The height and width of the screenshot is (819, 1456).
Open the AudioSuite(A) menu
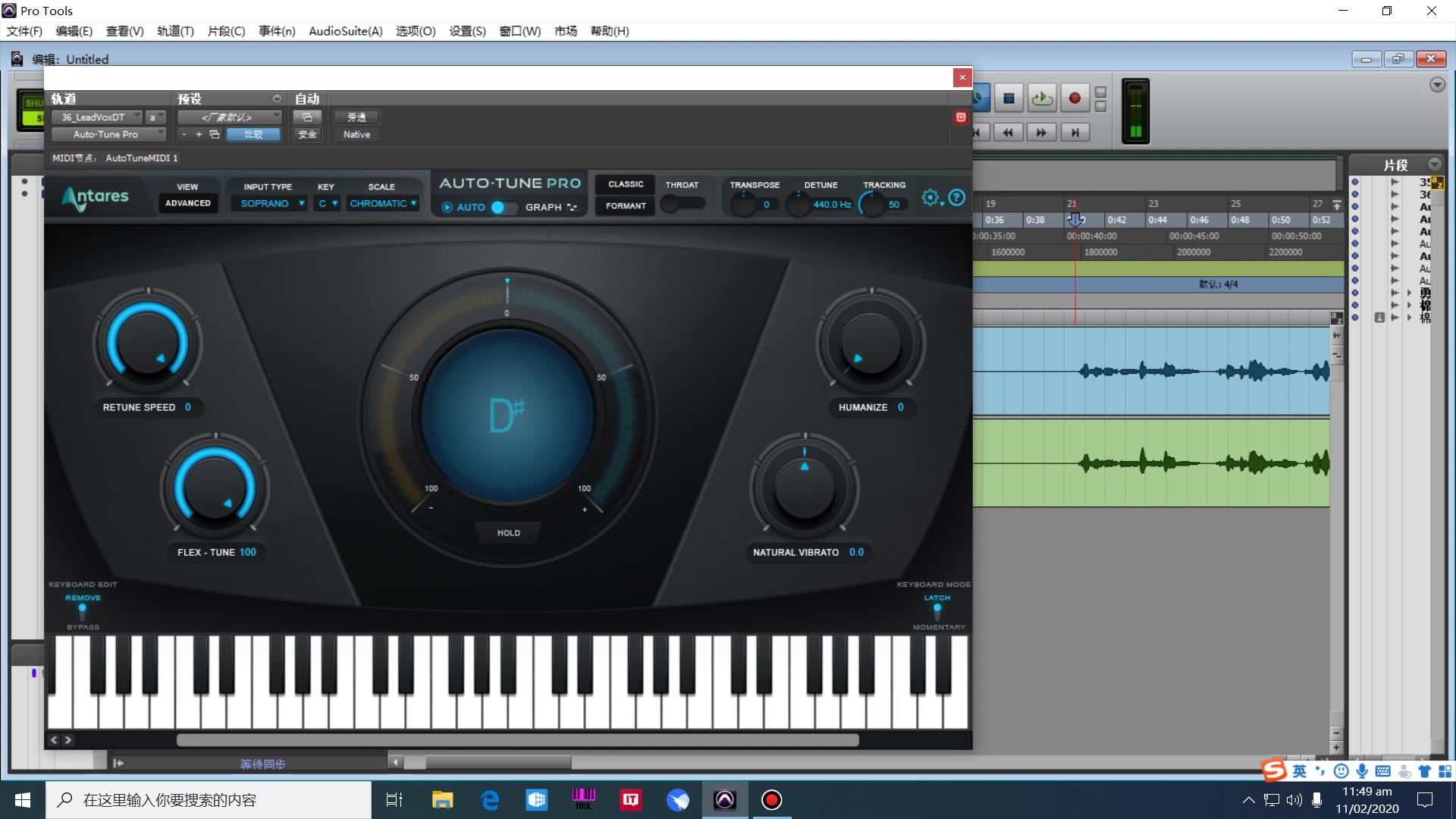point(345,31)
